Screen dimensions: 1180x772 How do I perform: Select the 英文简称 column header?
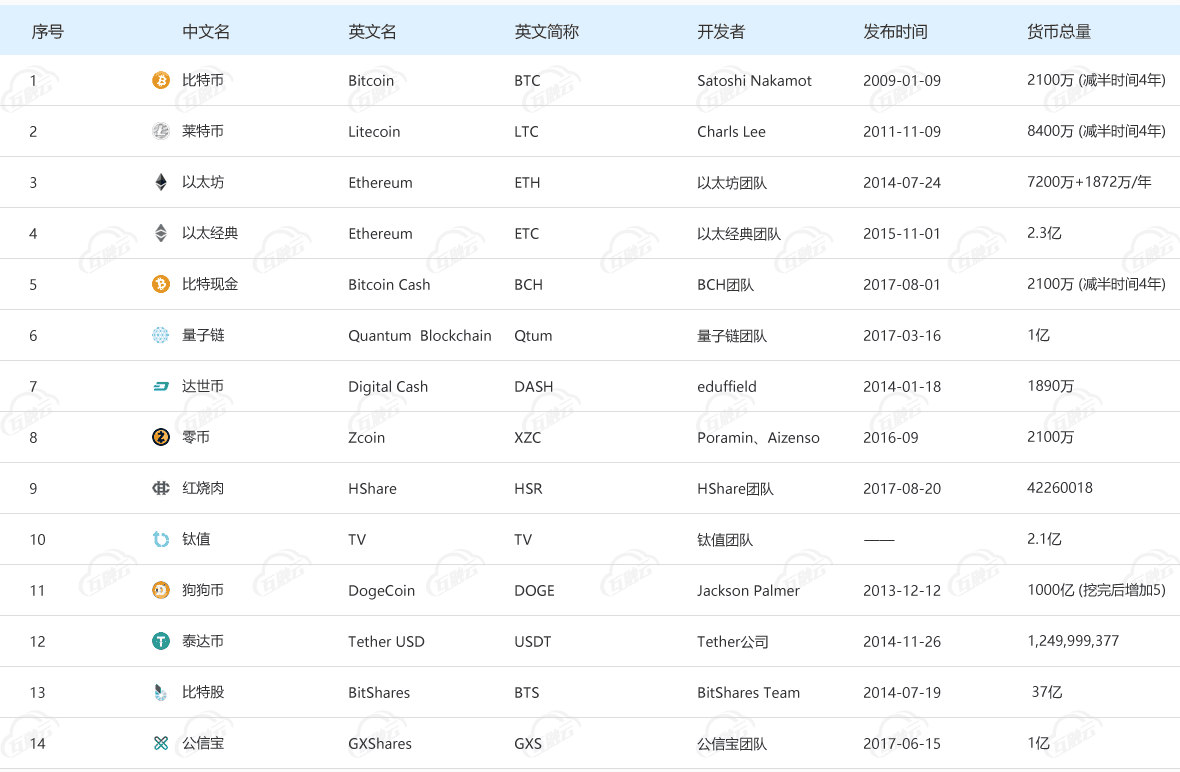[546, 32]
